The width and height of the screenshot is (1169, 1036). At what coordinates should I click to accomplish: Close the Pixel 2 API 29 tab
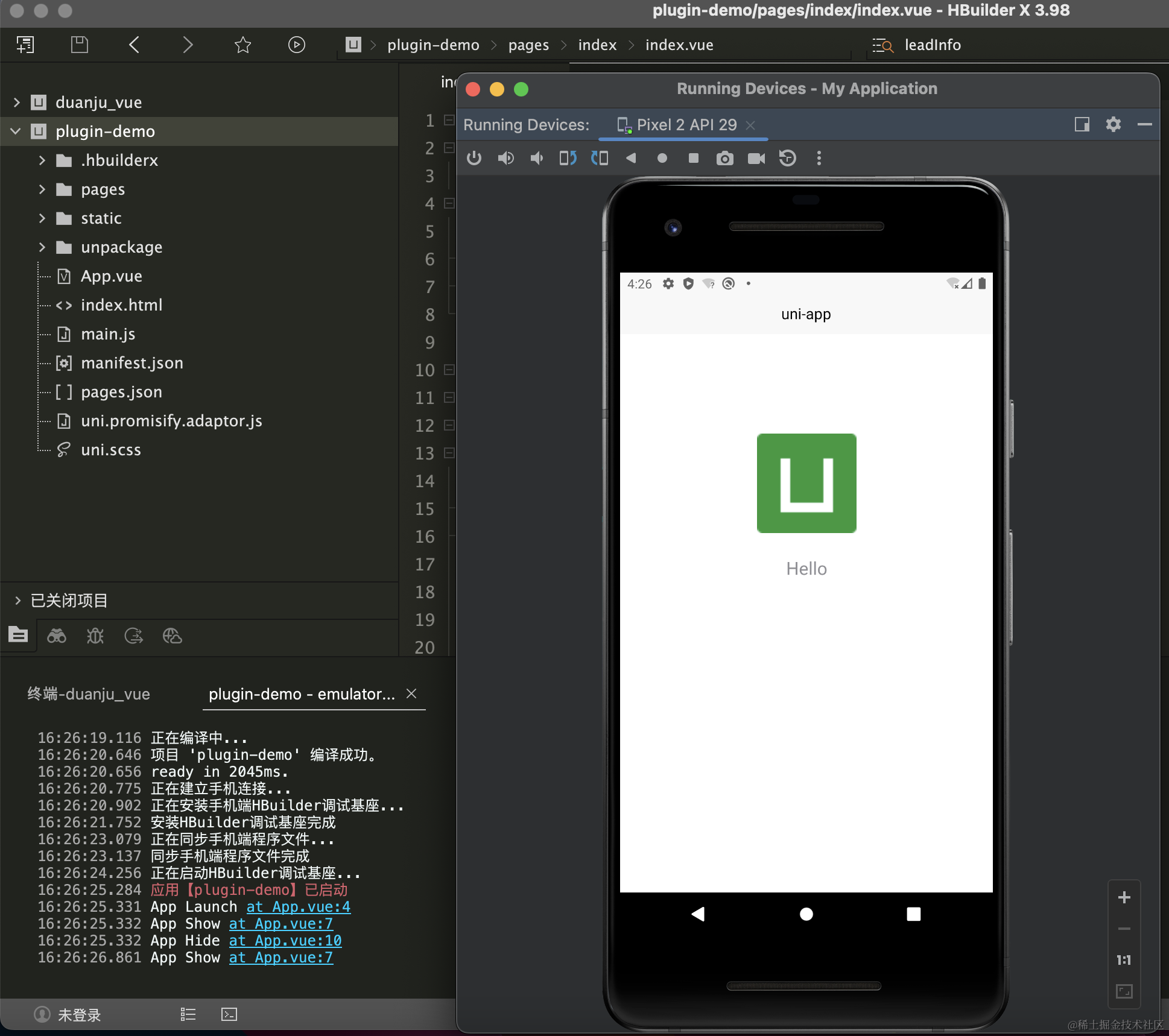(x=750, y=125)
